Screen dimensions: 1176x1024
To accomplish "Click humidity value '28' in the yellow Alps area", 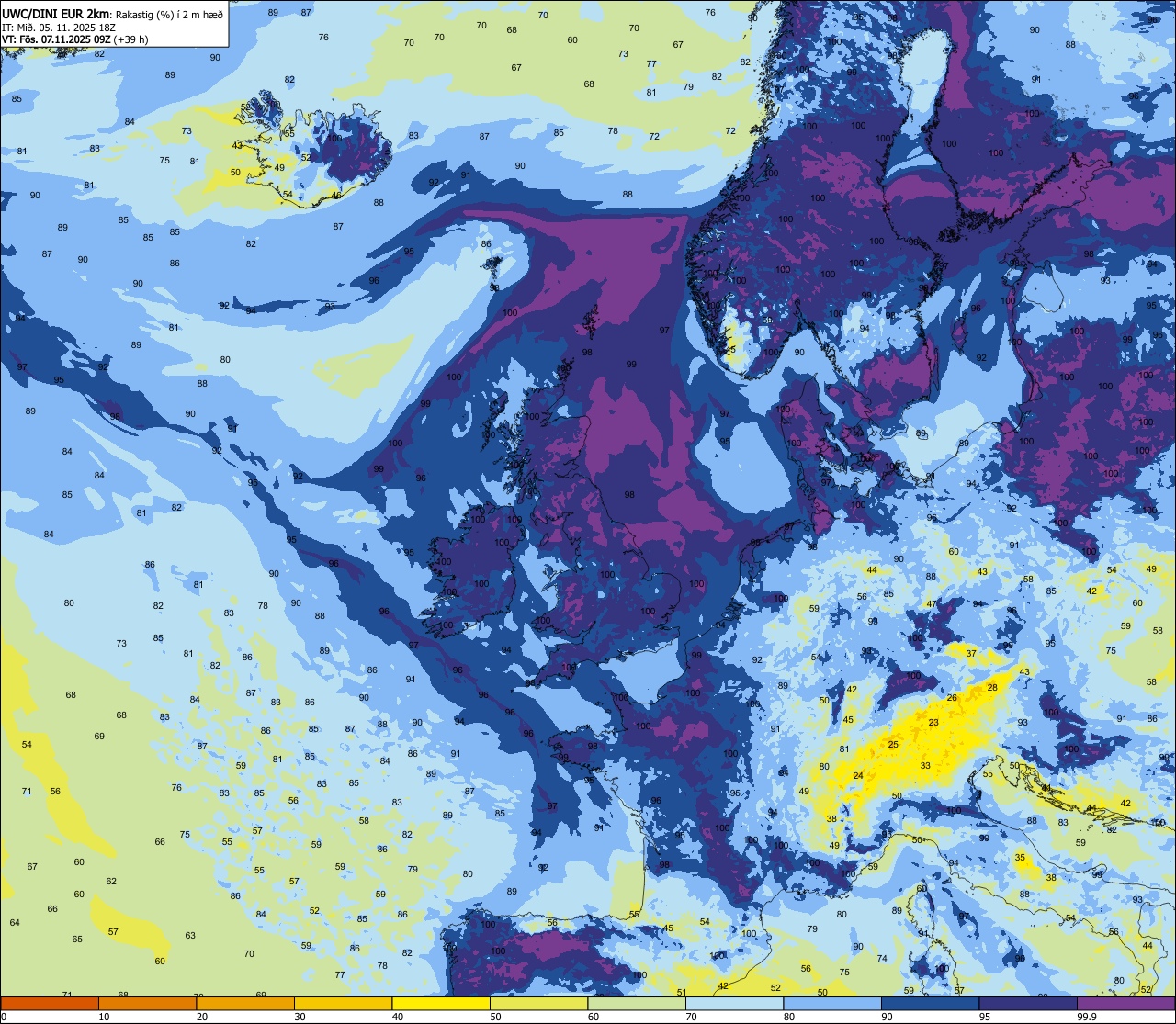I will (x=991, y=688).
